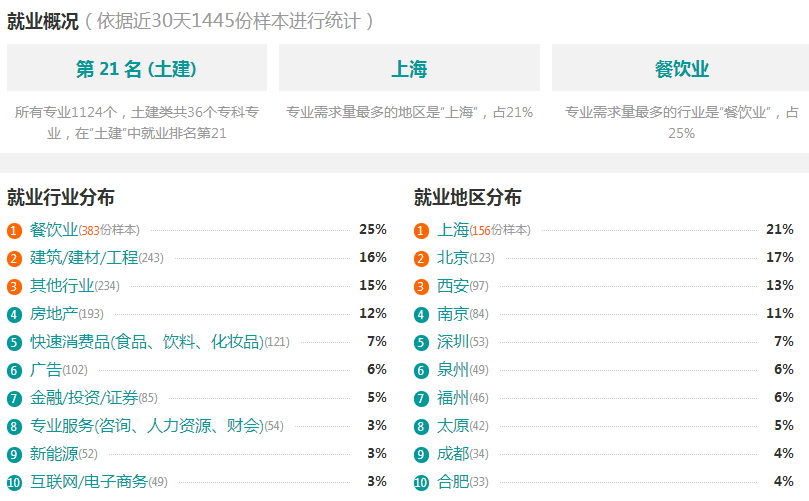Click the 就业概况 page heading
The height and width of the screenshot is (501, 809).
42,21
